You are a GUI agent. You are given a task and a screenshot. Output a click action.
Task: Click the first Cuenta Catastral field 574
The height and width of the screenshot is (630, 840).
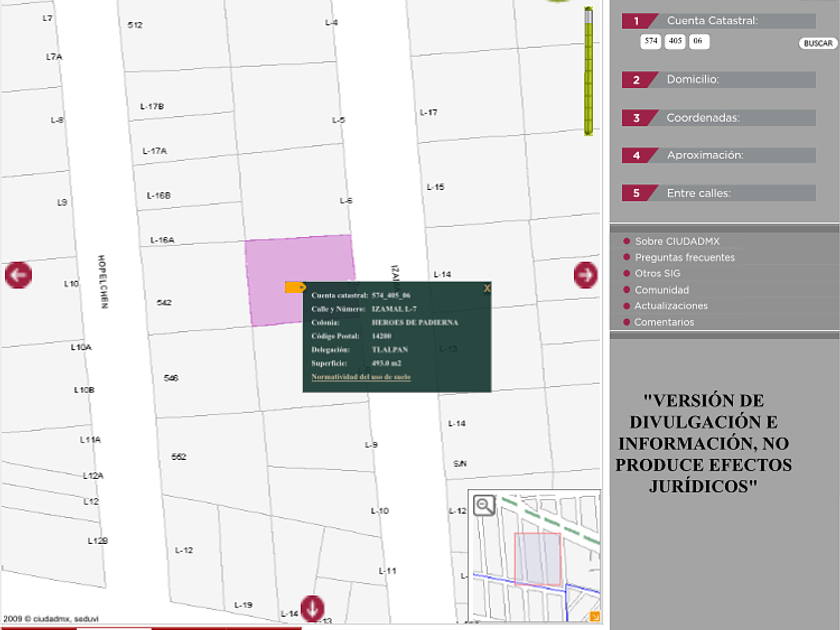(651, 42)
